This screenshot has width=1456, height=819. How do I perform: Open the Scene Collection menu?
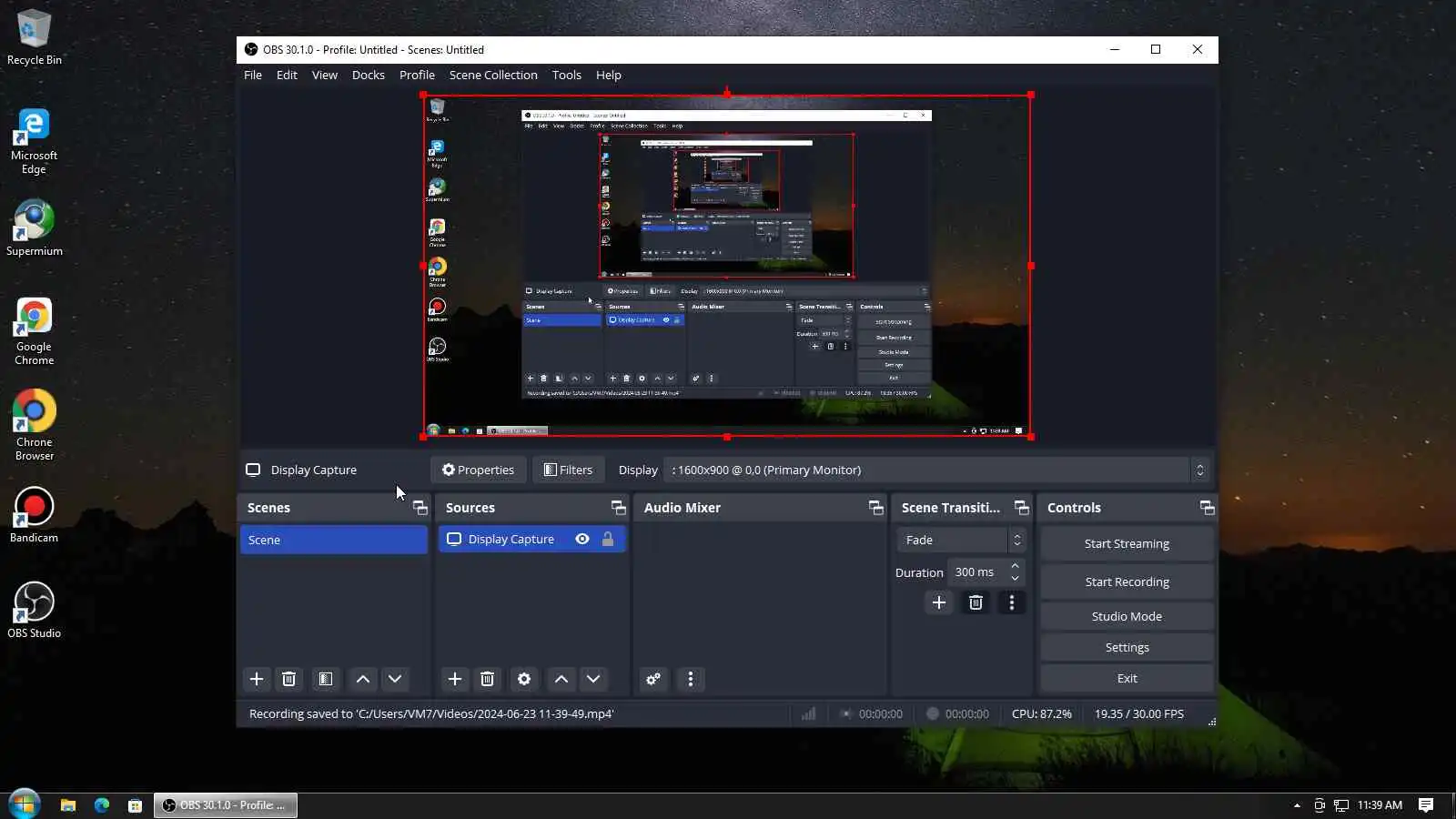[493, 75]
